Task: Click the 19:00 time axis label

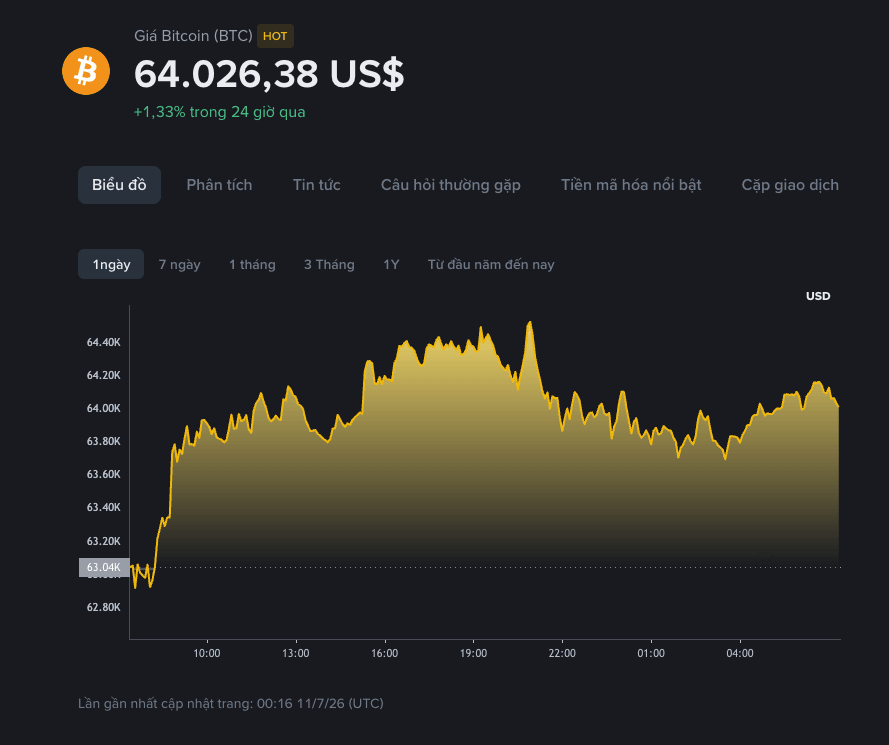Action: pos(473,653)
